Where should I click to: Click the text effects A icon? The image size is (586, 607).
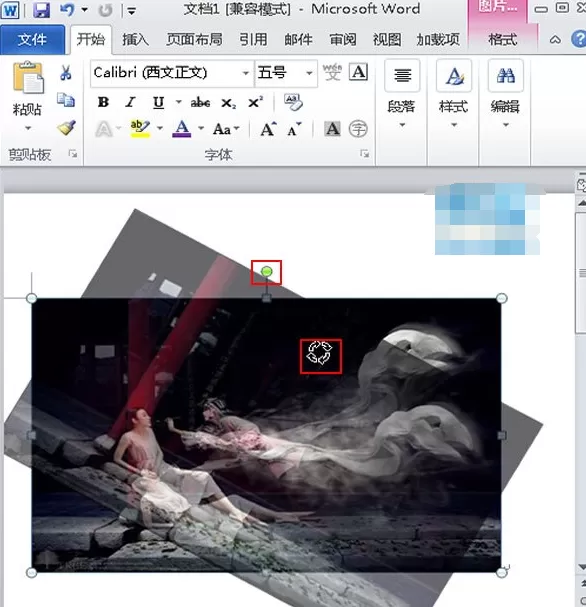click(103, 129)
